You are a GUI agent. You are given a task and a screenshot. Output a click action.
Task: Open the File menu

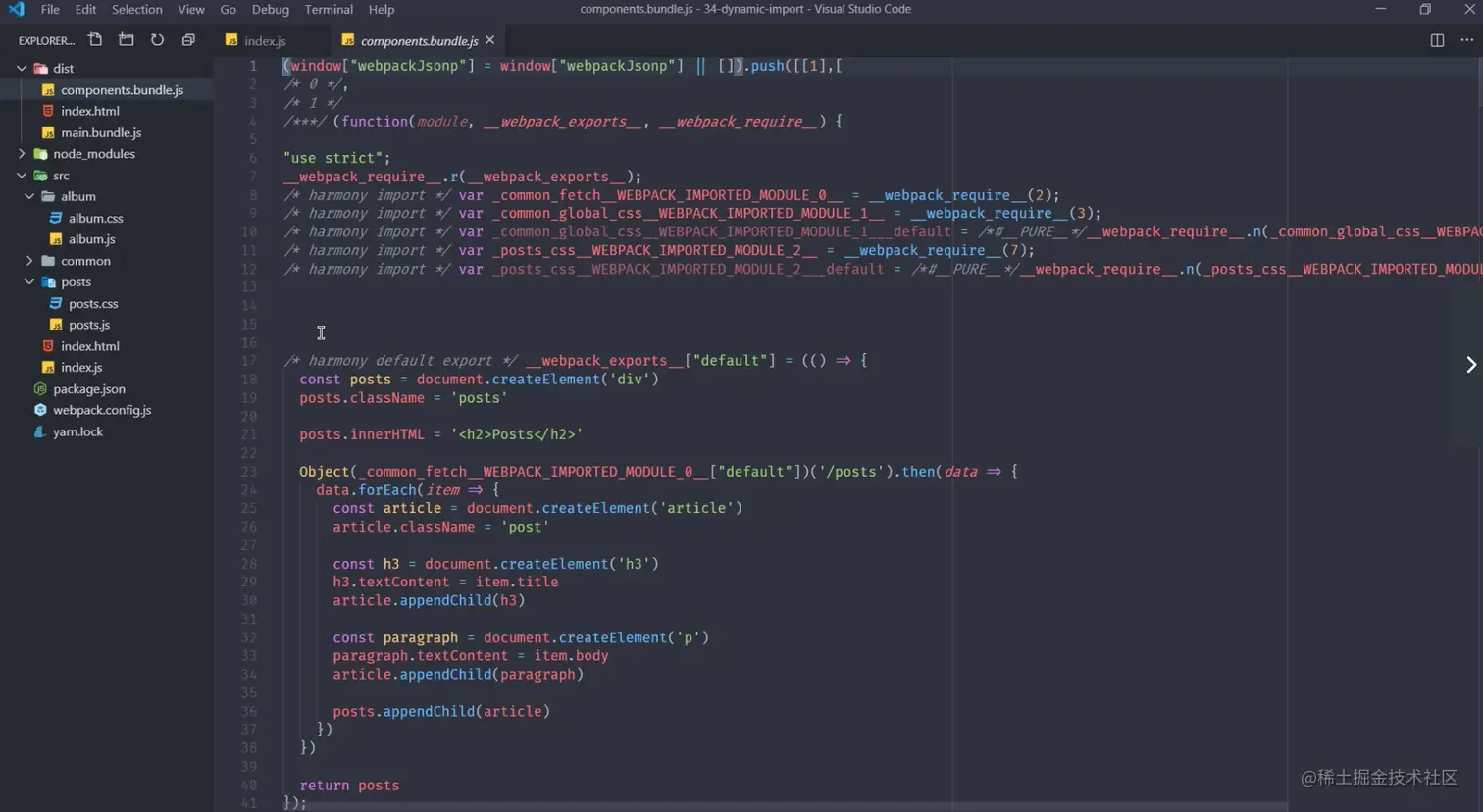coord(50,9)
